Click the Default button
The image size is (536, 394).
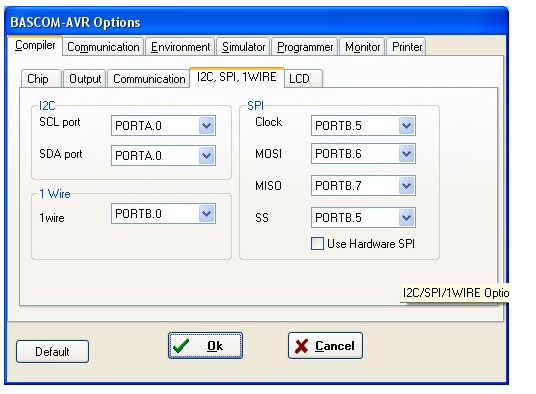(52, 351)
